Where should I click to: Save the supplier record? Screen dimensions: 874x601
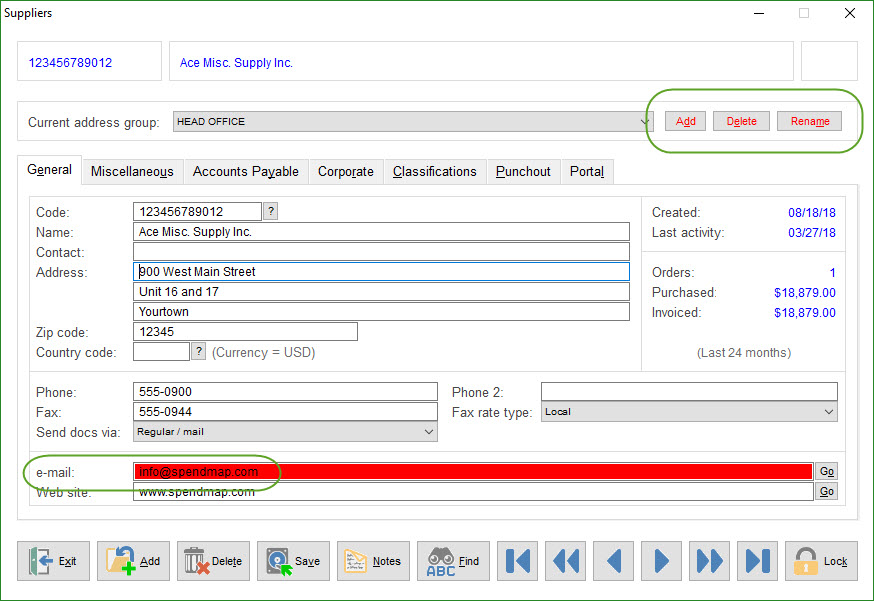click(294, 561)
